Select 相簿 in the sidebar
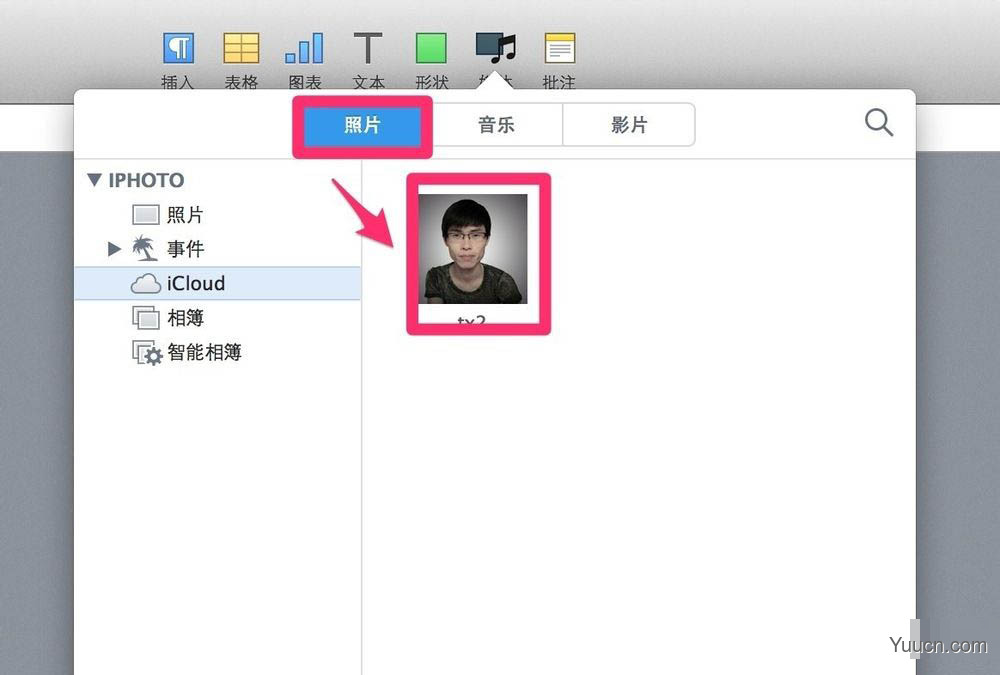 217,317
